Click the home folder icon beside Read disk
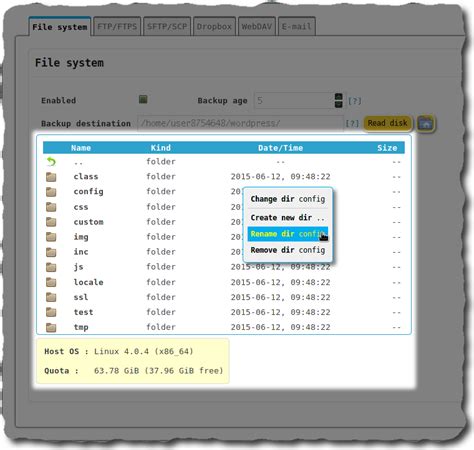The width and height of the screenshot is (474, 450). [x=426, y=124]
